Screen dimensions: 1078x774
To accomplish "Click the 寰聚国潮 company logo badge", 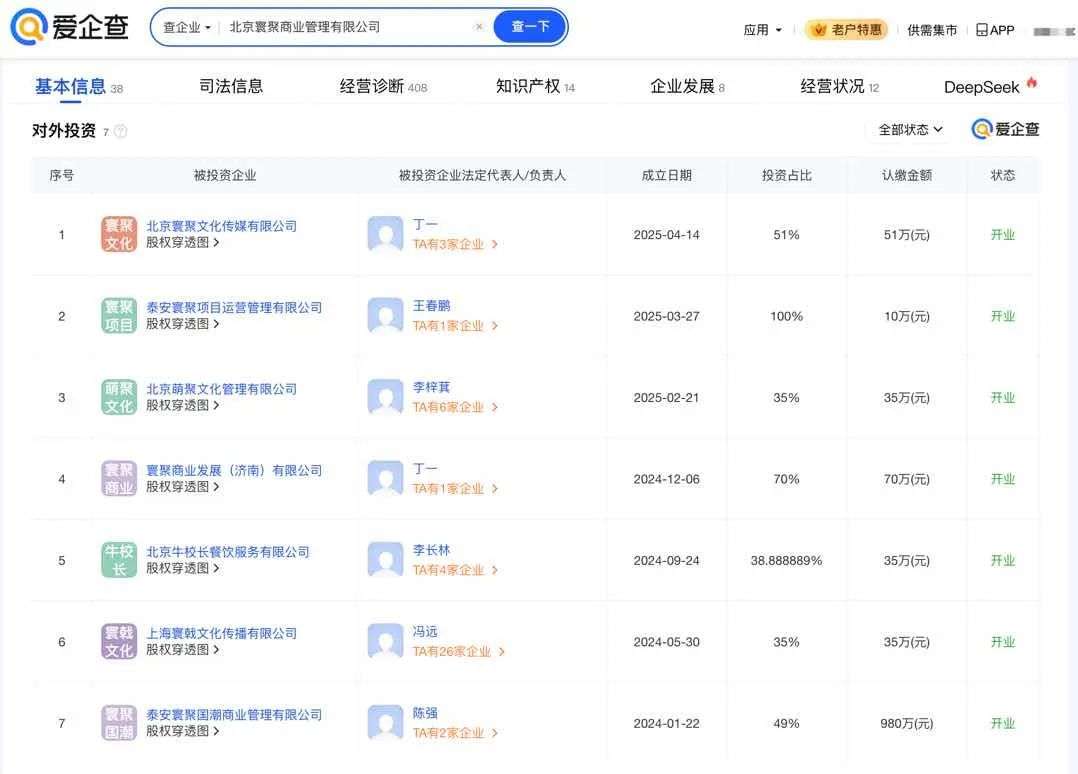I will tap(119, 723).
